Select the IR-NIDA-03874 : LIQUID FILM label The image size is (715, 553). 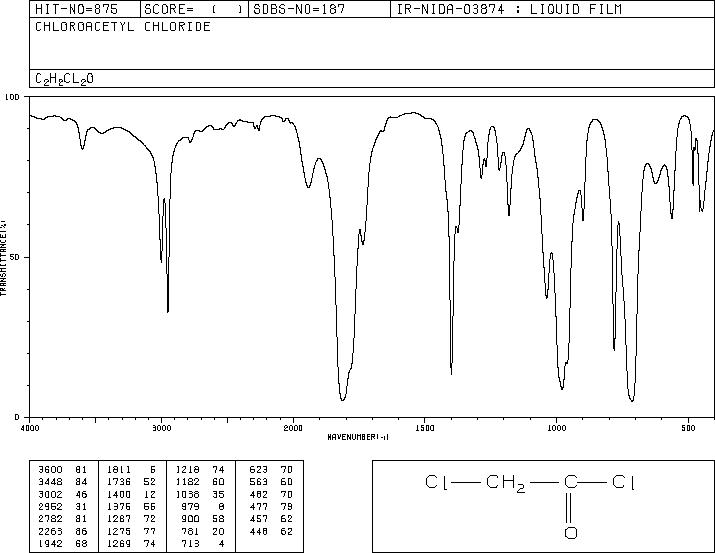(x=509, y=9)
